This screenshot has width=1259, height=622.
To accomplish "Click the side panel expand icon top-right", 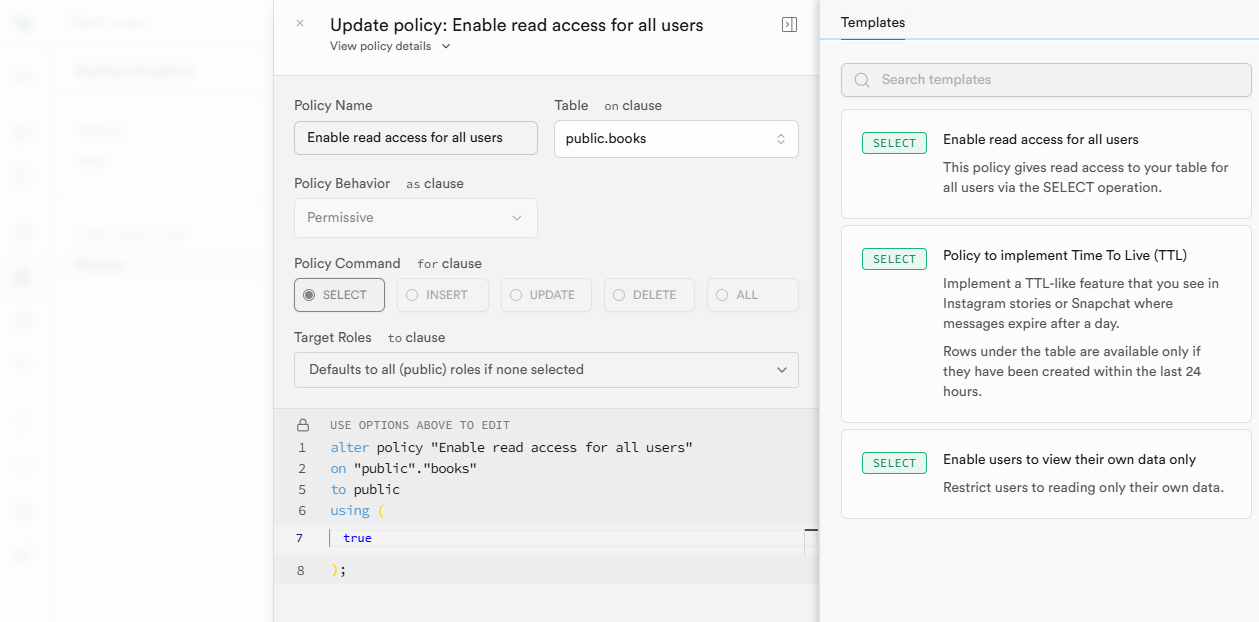I will point(789,24).
